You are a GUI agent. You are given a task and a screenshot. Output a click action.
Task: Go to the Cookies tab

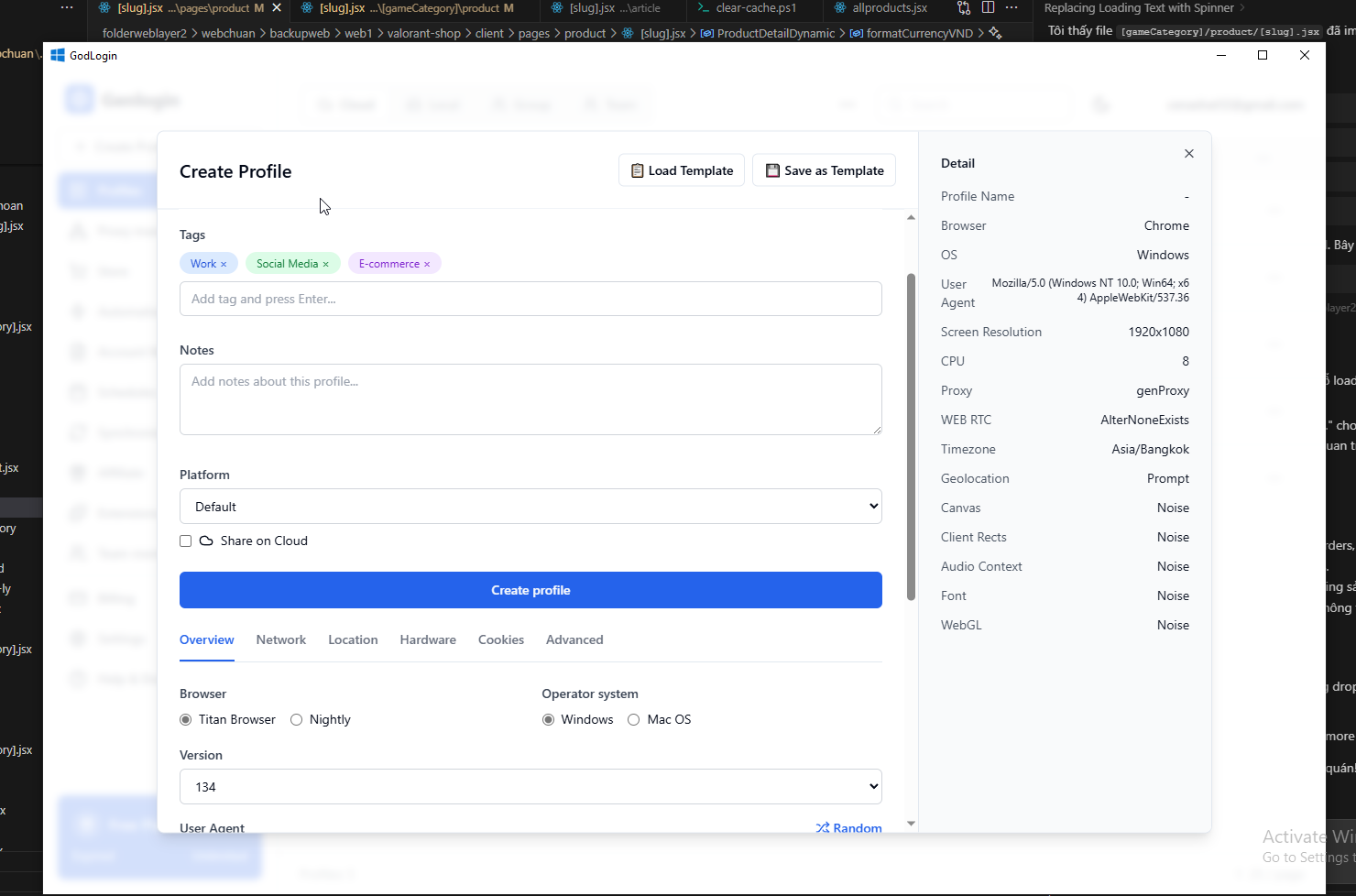(x=501, y=639)
